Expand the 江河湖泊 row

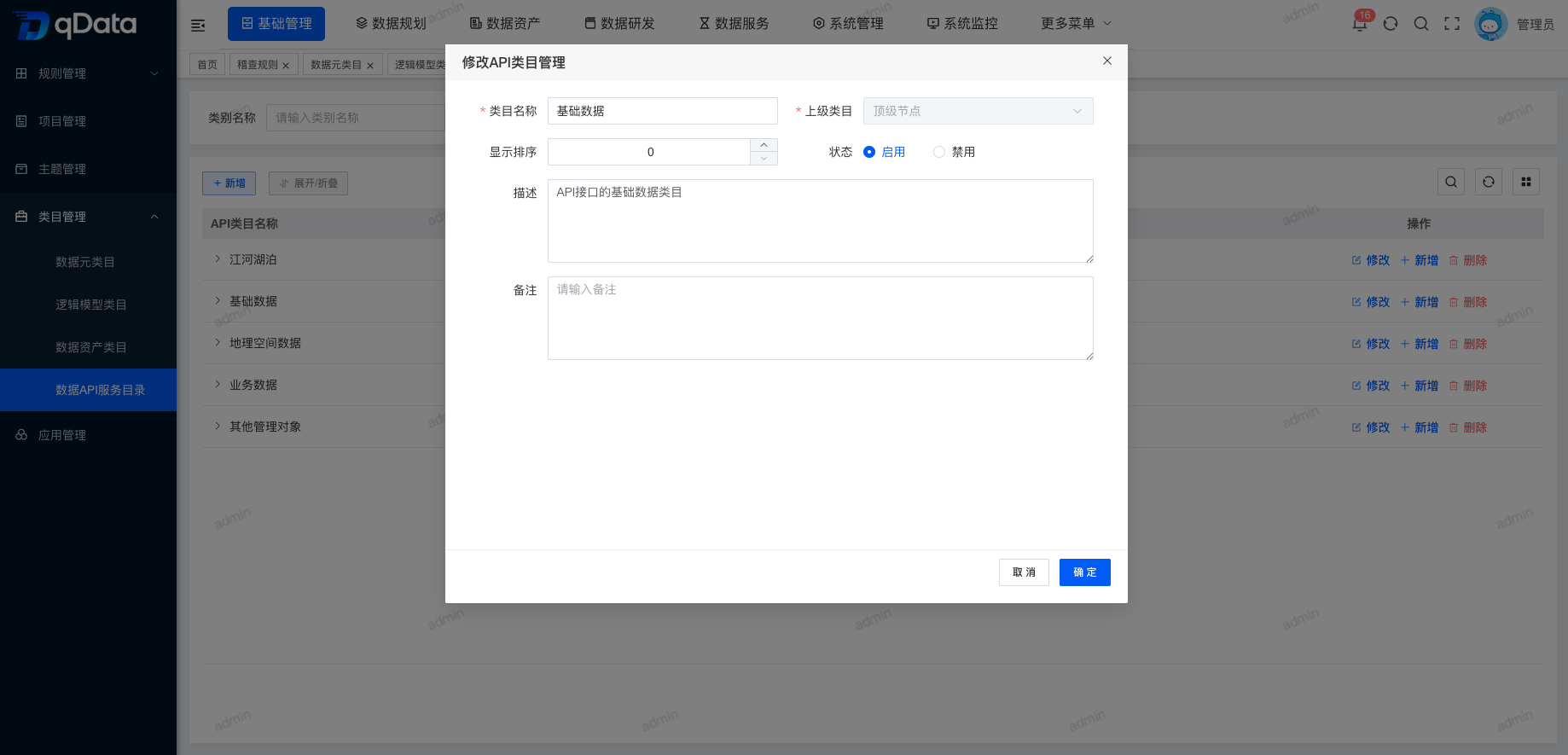tap(218, 258)
